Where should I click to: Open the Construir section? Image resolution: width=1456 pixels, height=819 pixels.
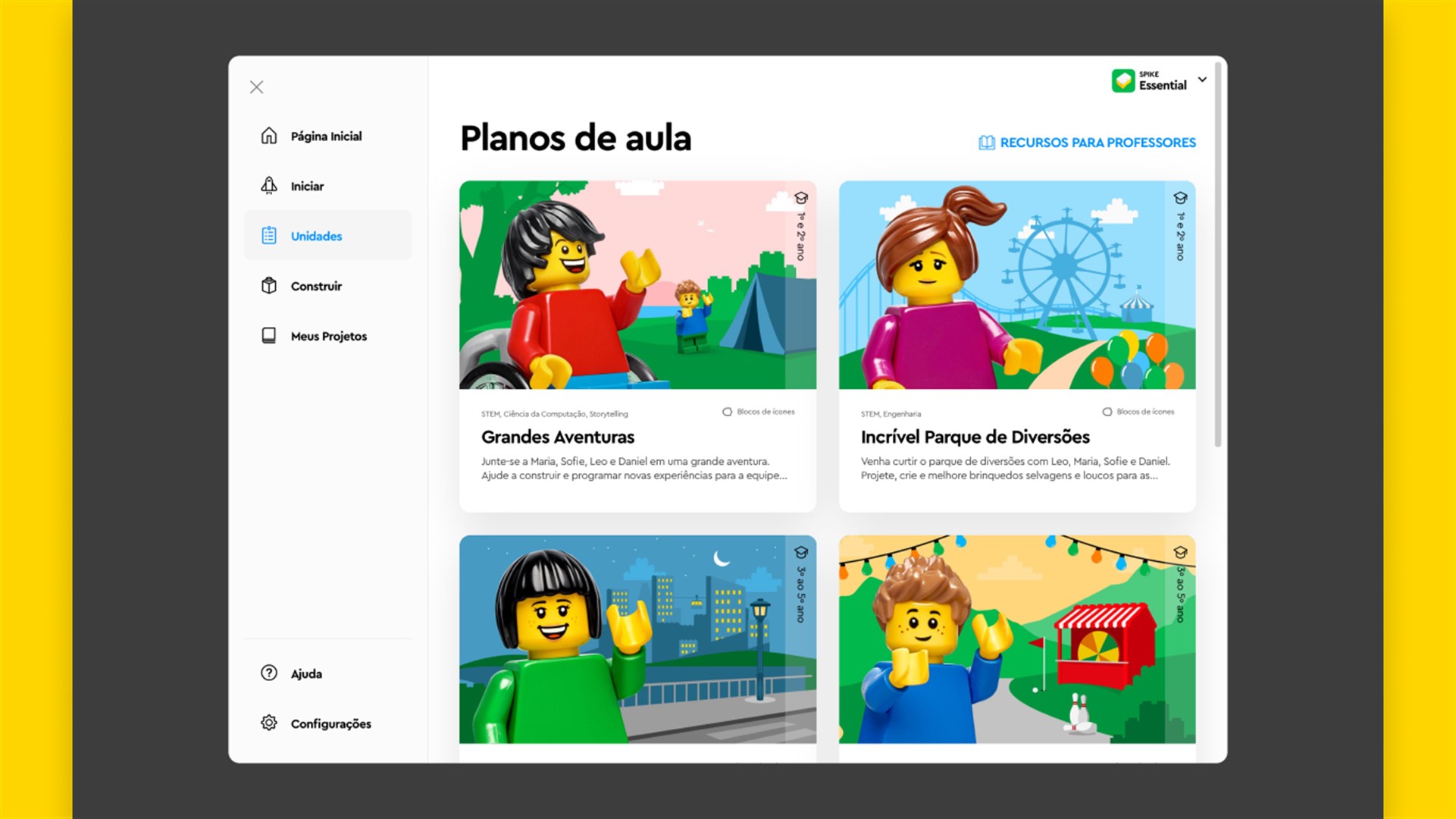[327, 286]
